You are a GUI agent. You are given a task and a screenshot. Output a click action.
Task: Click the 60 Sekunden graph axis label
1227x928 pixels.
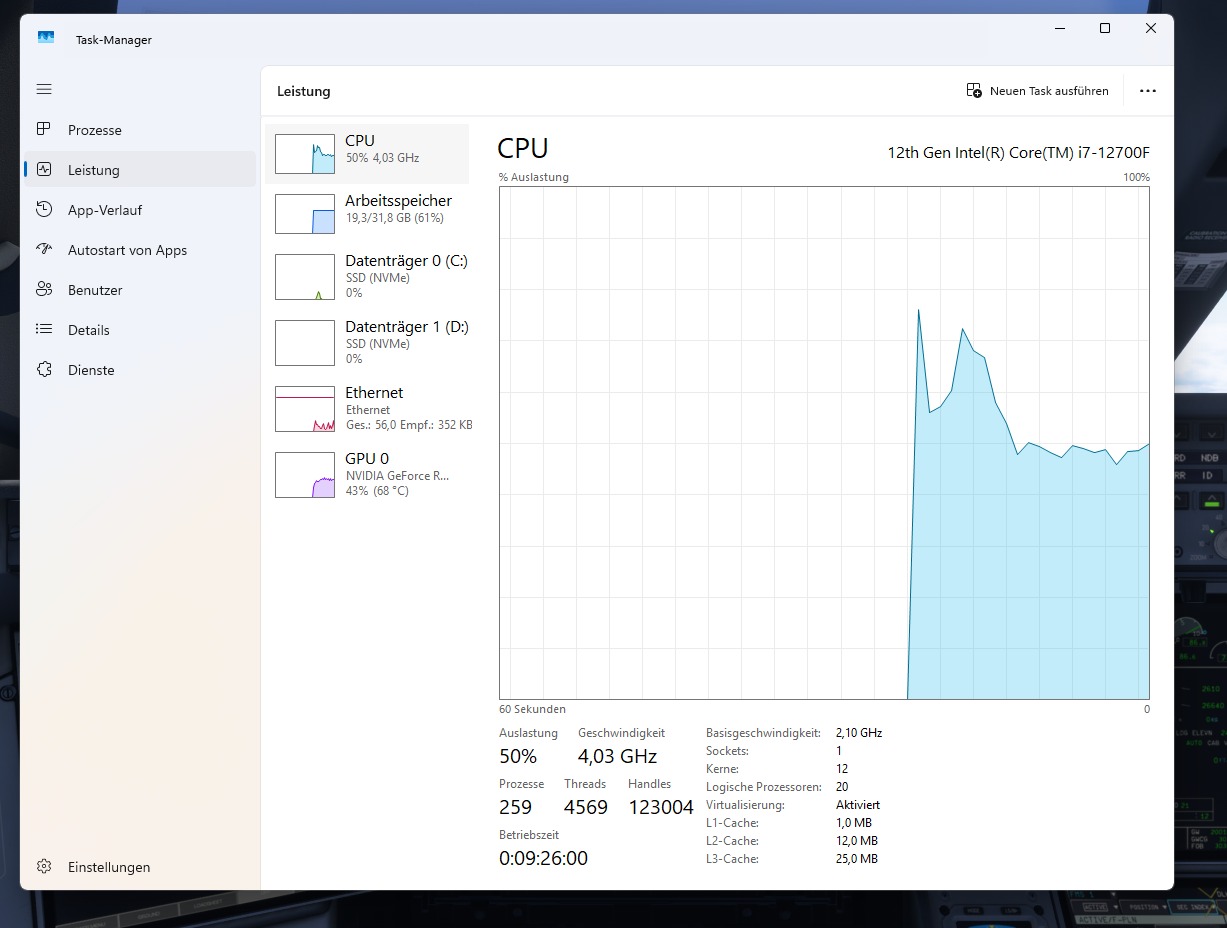pyautogui.click(x=532, y=709)
